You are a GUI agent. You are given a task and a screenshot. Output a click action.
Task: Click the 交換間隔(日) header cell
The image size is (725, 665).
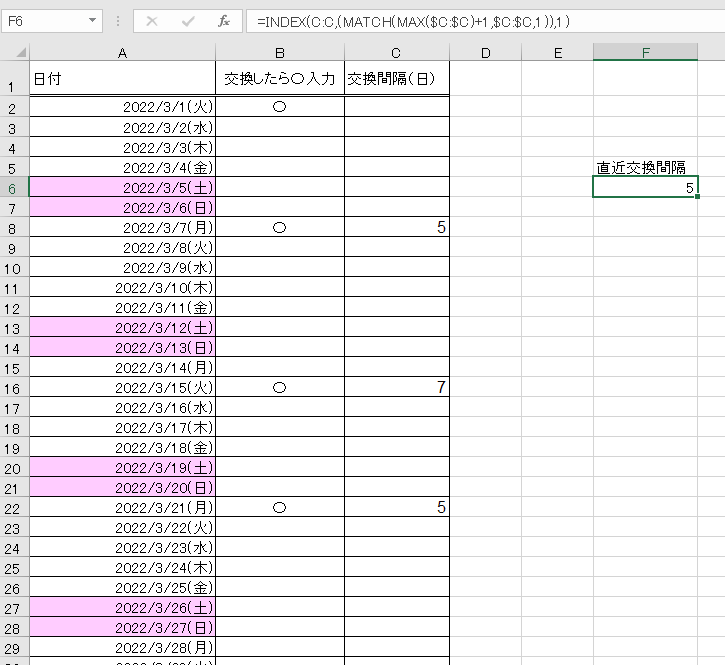397,78
